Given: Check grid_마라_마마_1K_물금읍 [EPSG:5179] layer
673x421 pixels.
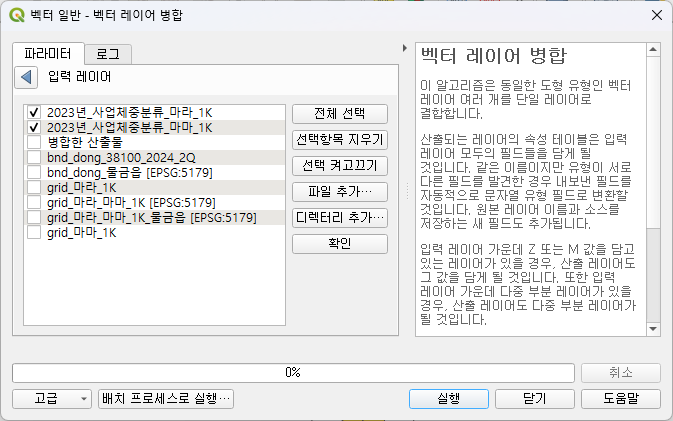Looking at the screenshot, I should click(x=34, y=218).
